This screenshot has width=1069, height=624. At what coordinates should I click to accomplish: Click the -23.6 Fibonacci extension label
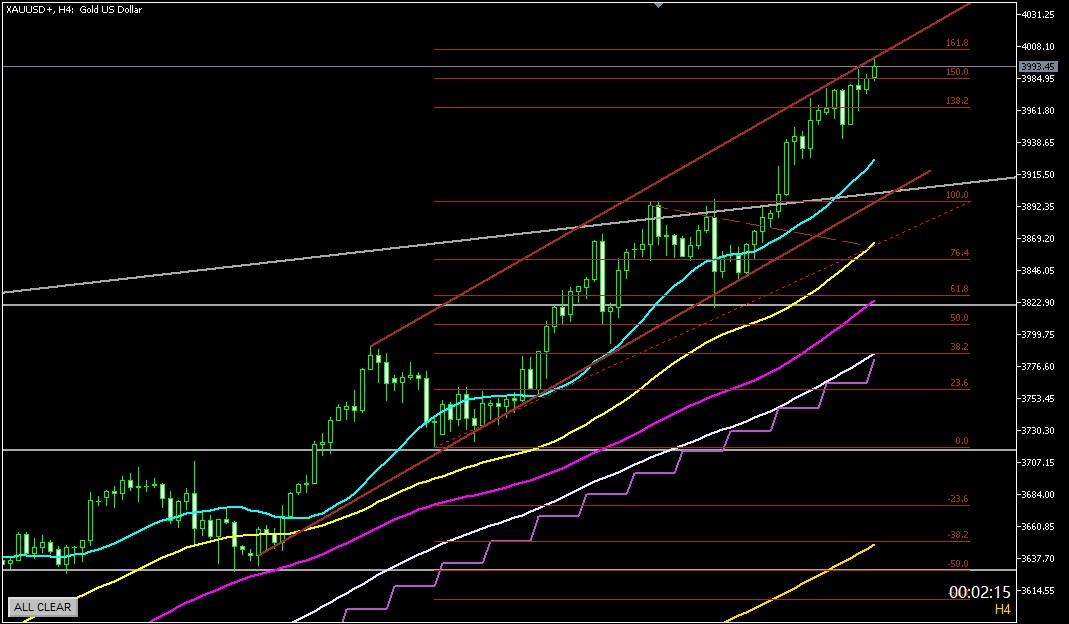pos(957,499)
